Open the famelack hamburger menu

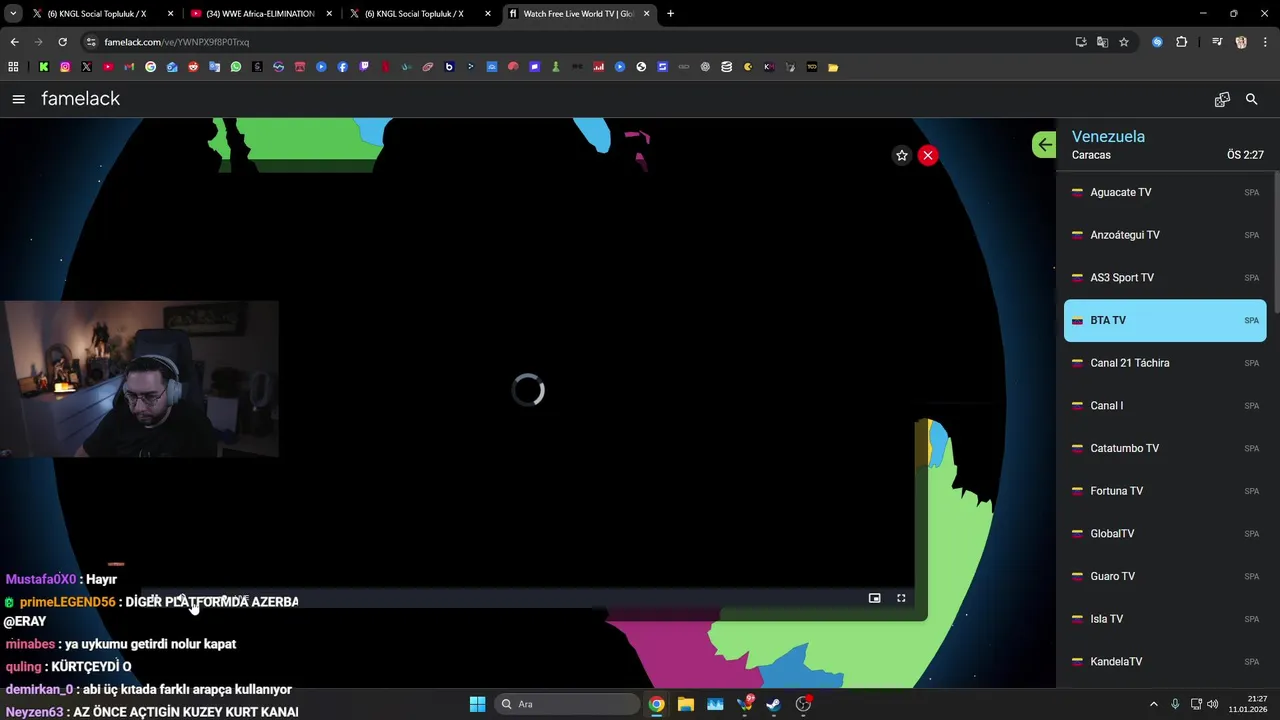click(18, 99)
